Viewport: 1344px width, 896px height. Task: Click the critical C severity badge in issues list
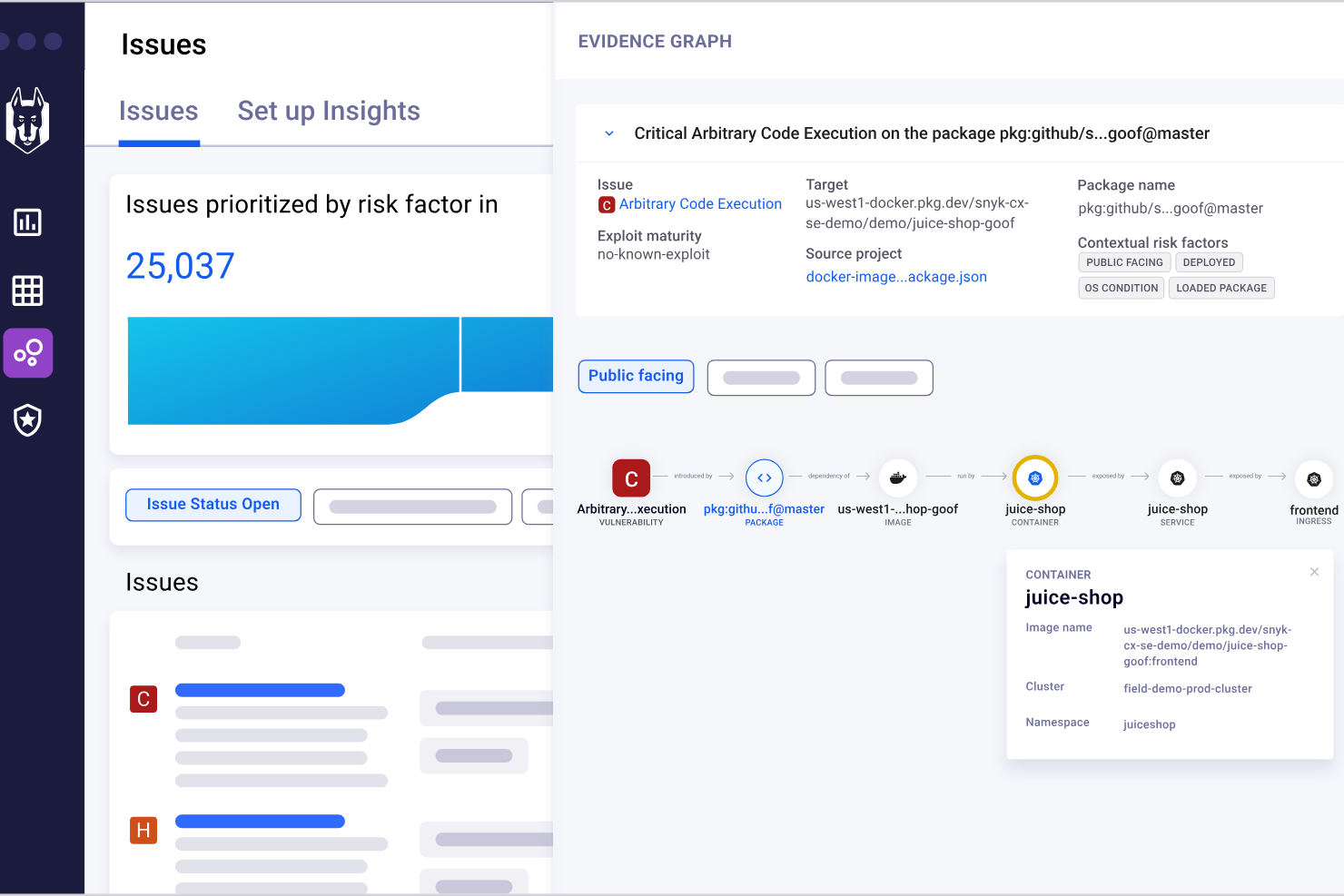143,699
